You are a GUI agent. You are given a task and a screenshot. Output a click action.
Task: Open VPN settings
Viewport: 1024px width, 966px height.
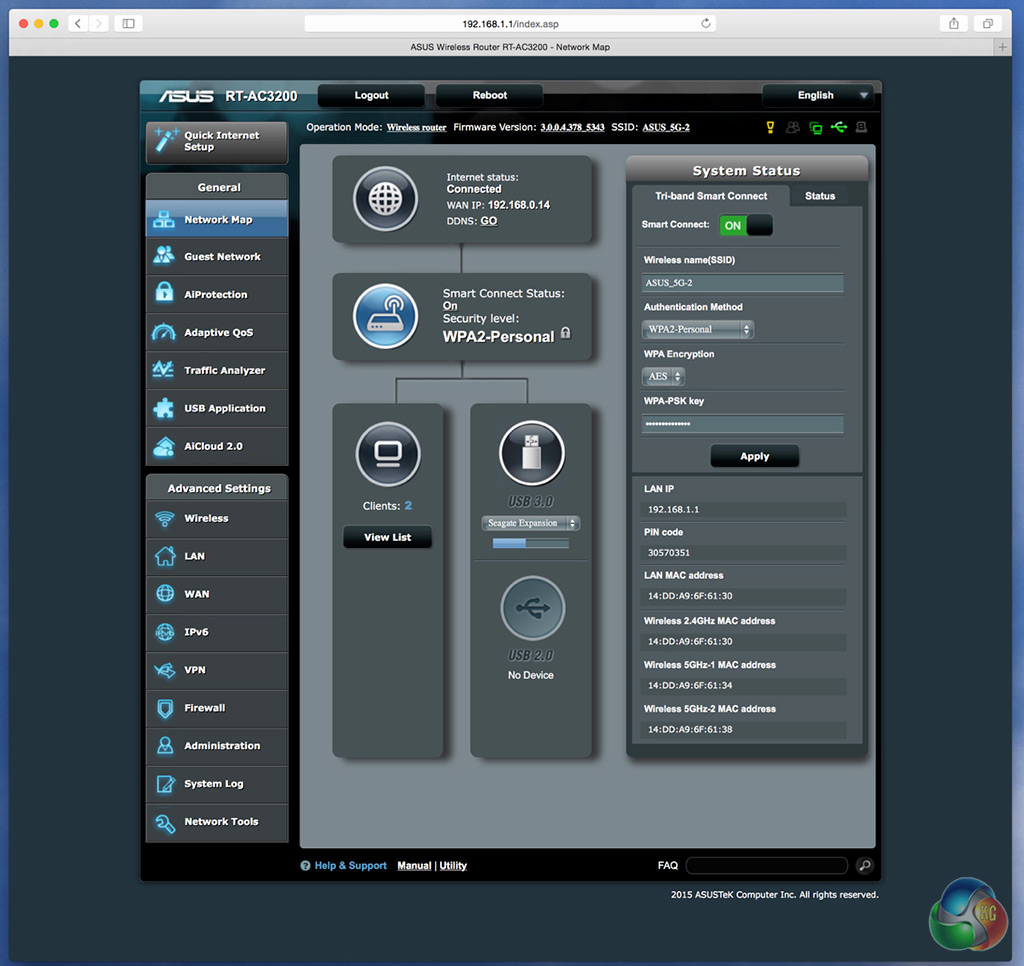(x=217, y=670)
